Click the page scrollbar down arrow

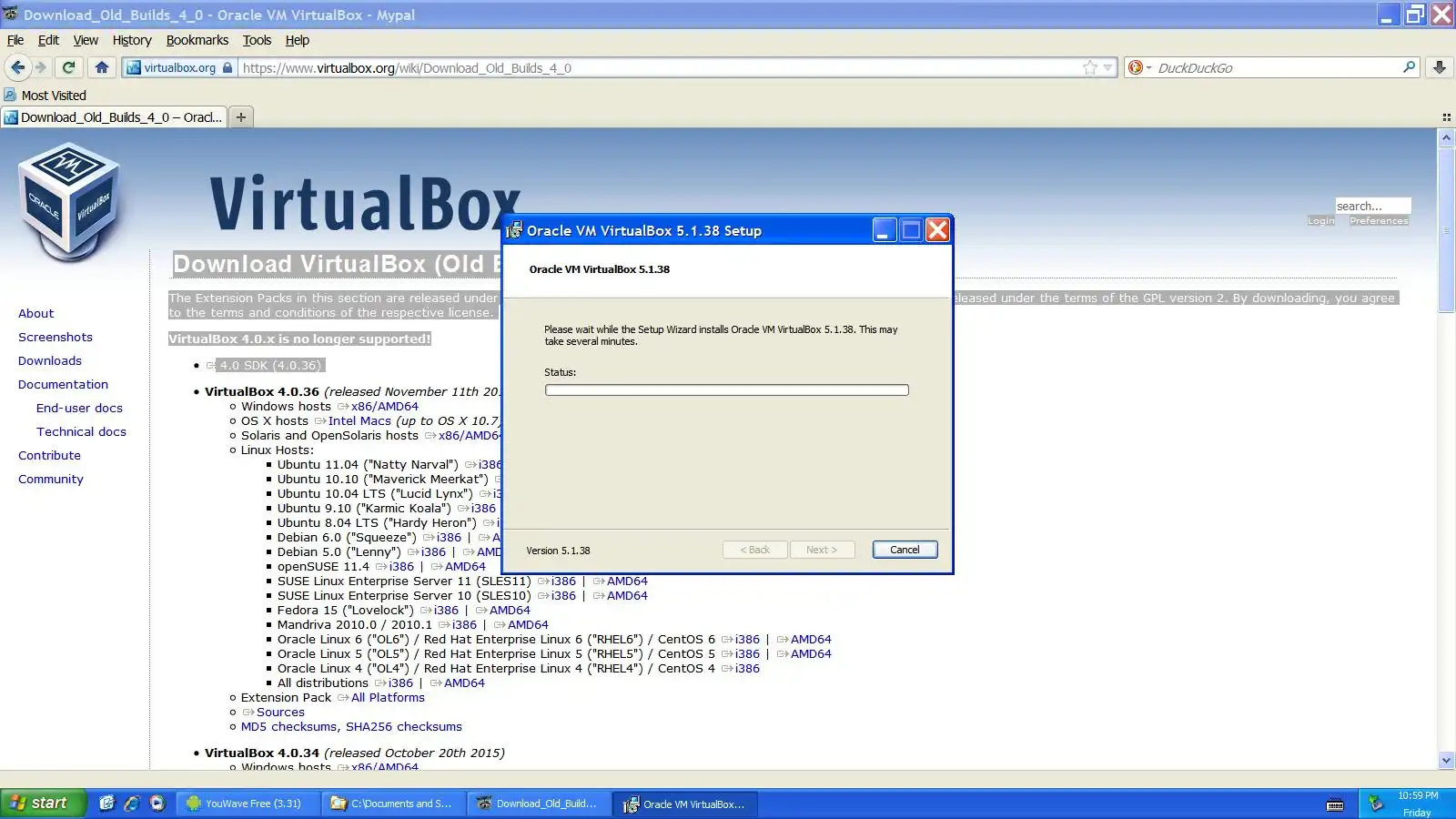[x=1446, y=760]
